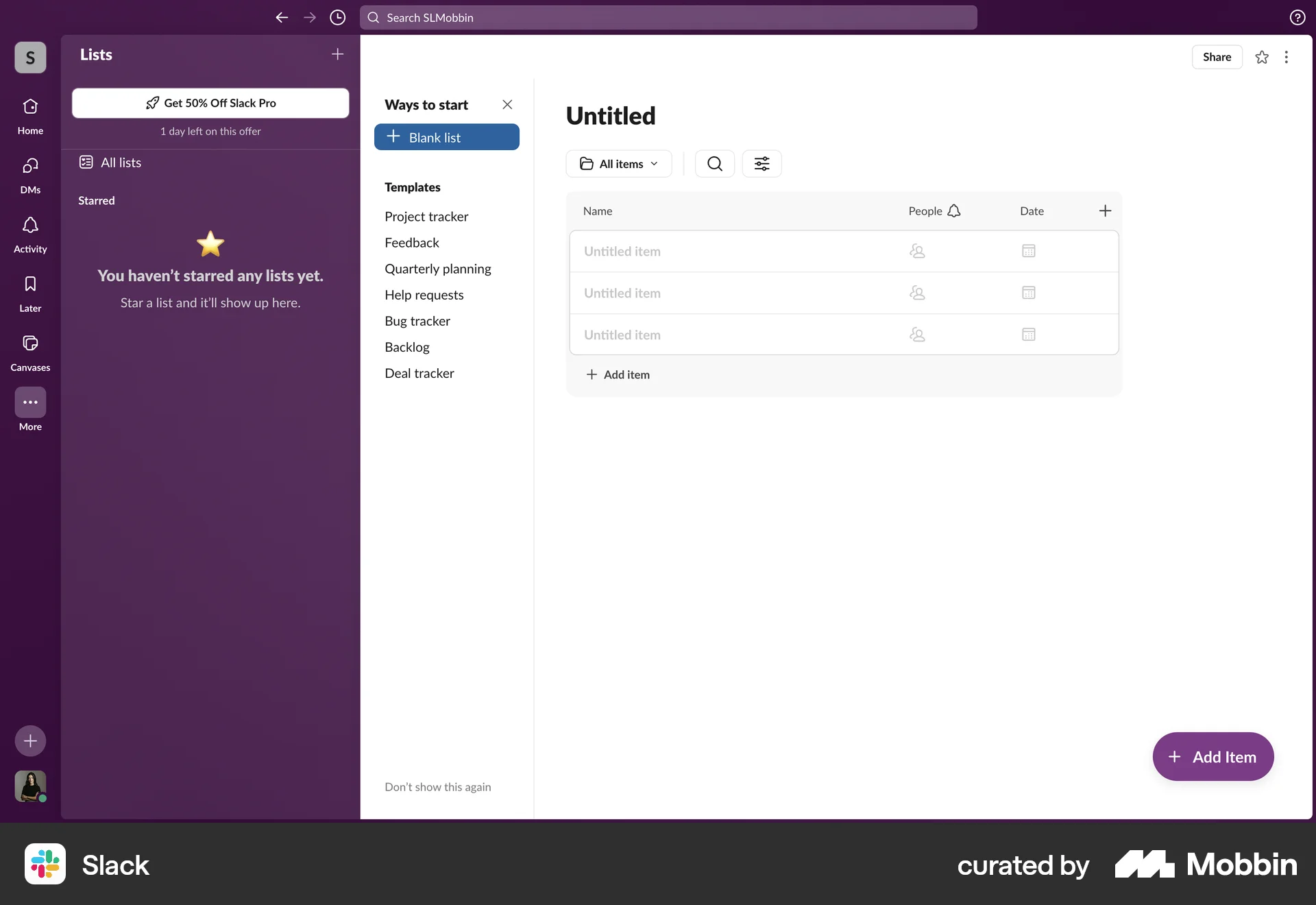1316x905 pixels.
Task: Search within the list using the magnifier icon
Action: tap(714, 163)
